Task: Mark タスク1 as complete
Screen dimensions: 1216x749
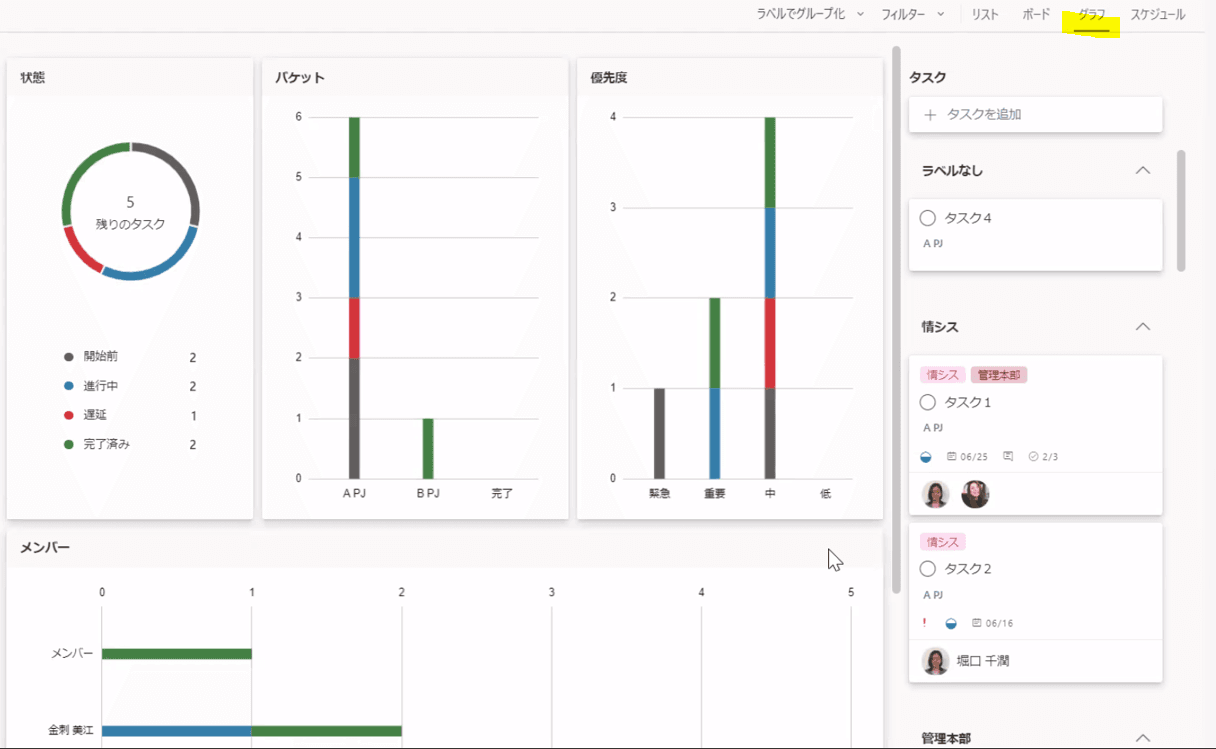Action: [x=927, y=402]
